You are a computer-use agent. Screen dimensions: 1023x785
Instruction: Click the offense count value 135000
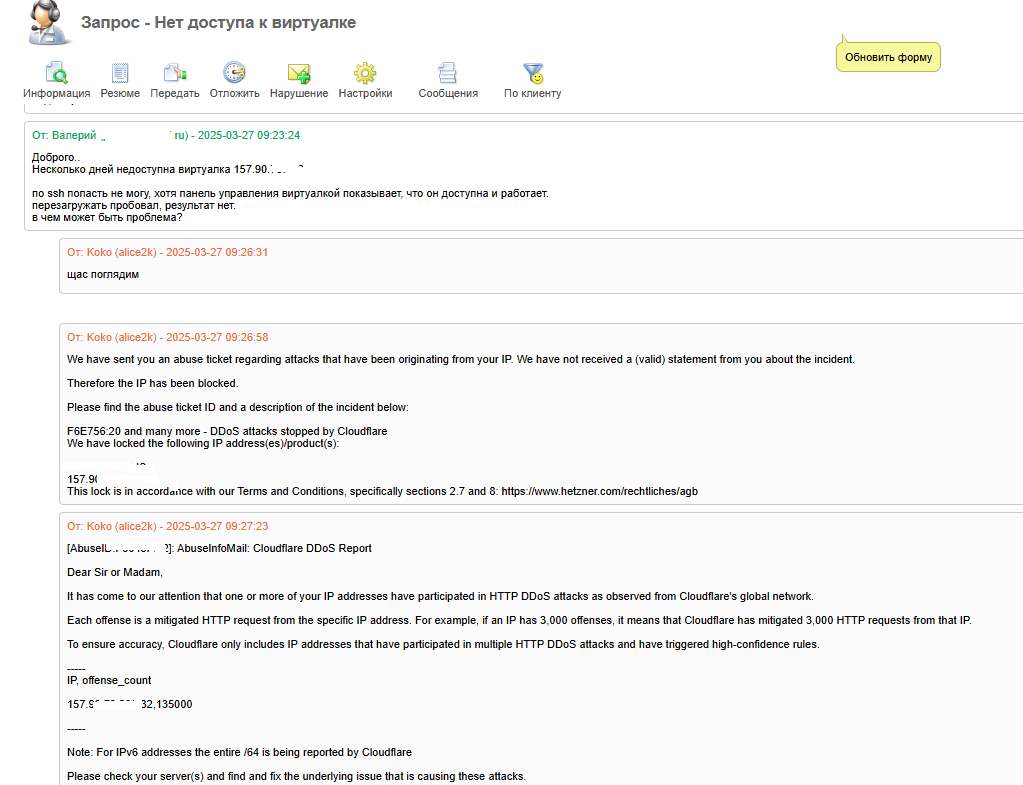point(174,704)
